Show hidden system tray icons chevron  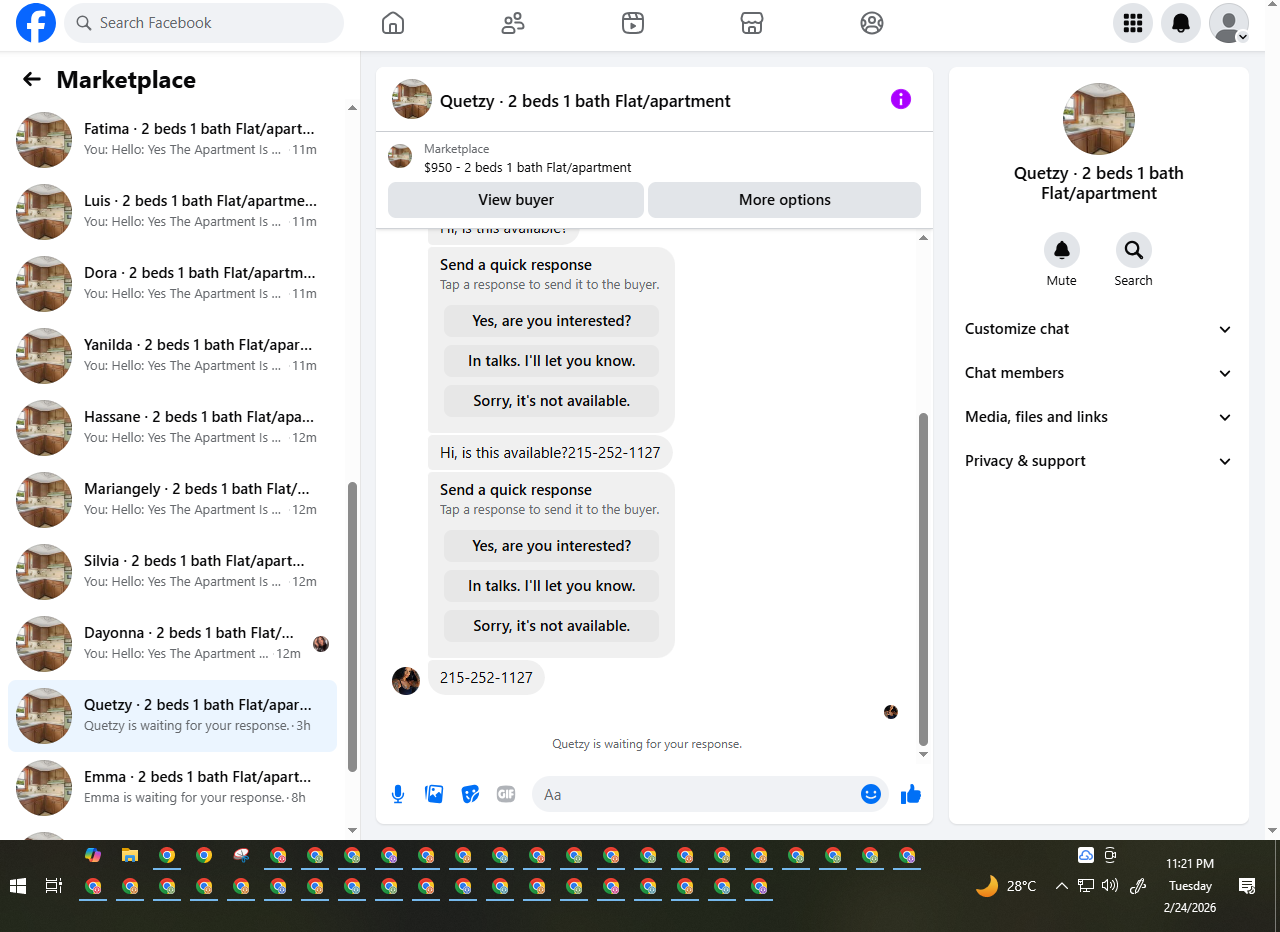(x=1061, y=886)
